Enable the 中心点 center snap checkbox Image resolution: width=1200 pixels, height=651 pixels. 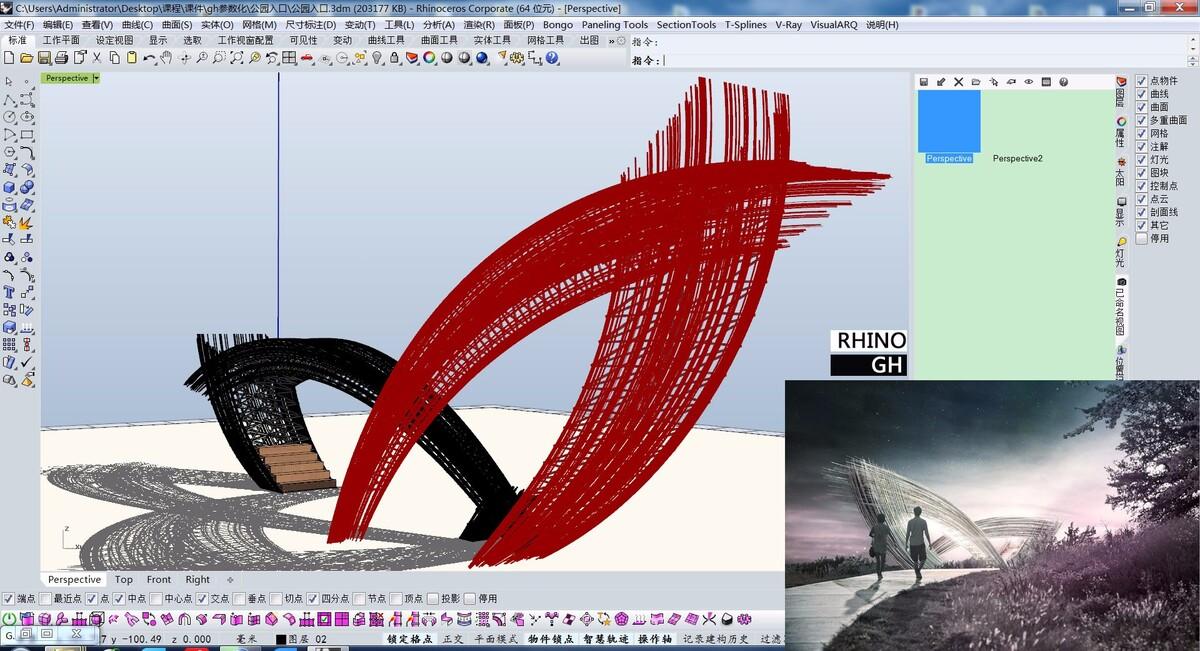(x=156, y=599)
